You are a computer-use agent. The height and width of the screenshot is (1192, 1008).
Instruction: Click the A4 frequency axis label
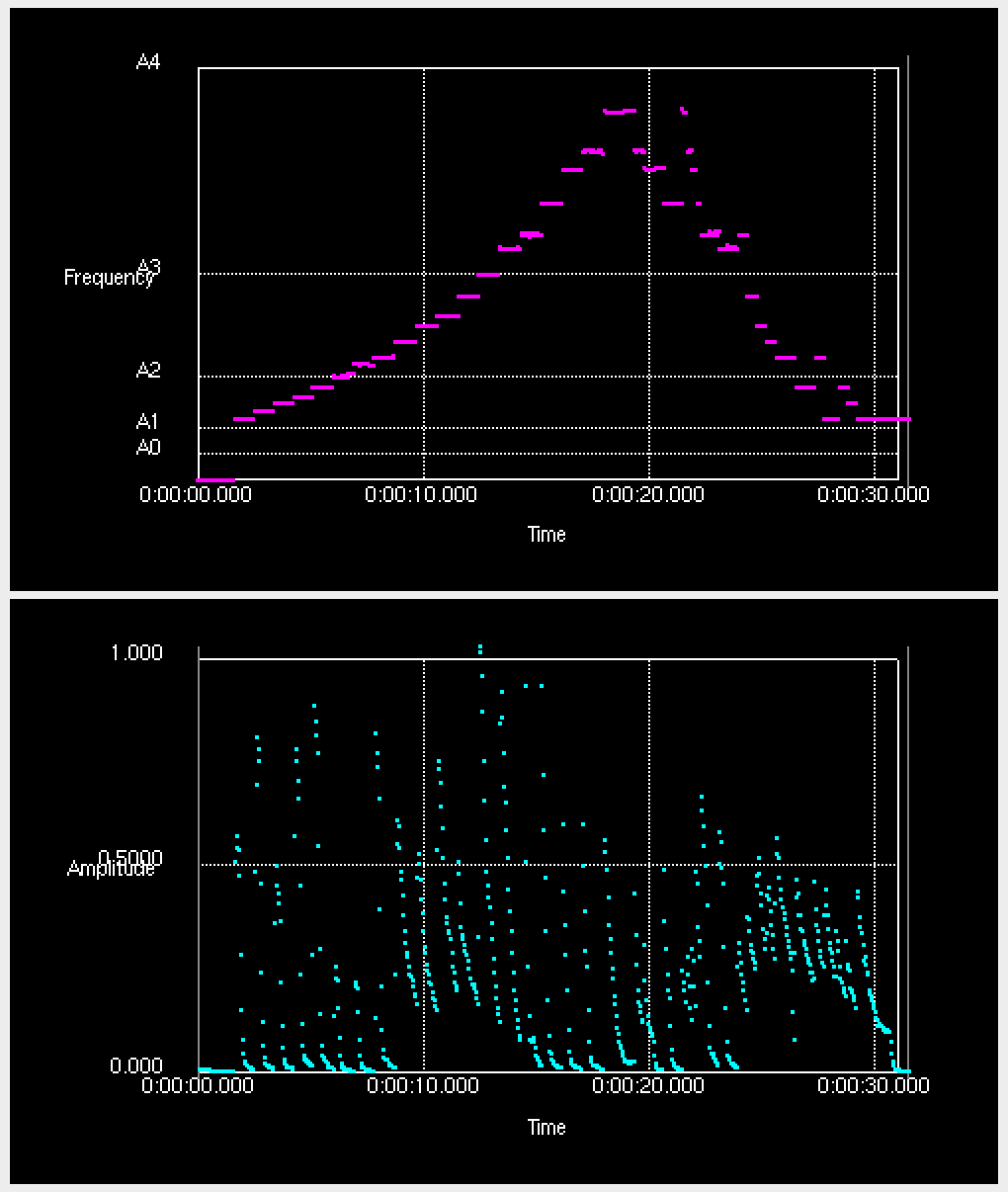tap(147, 63)
